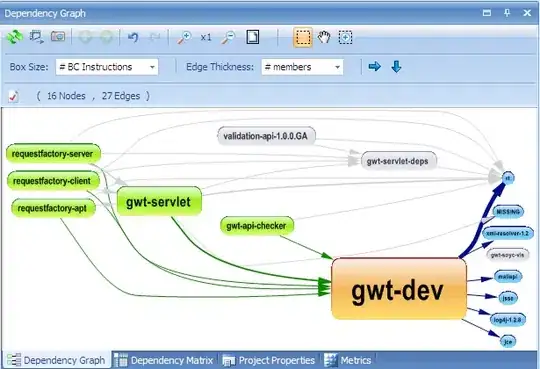Select the jsse node
This screenshot has width=540, height=369.
pos(508,298)
